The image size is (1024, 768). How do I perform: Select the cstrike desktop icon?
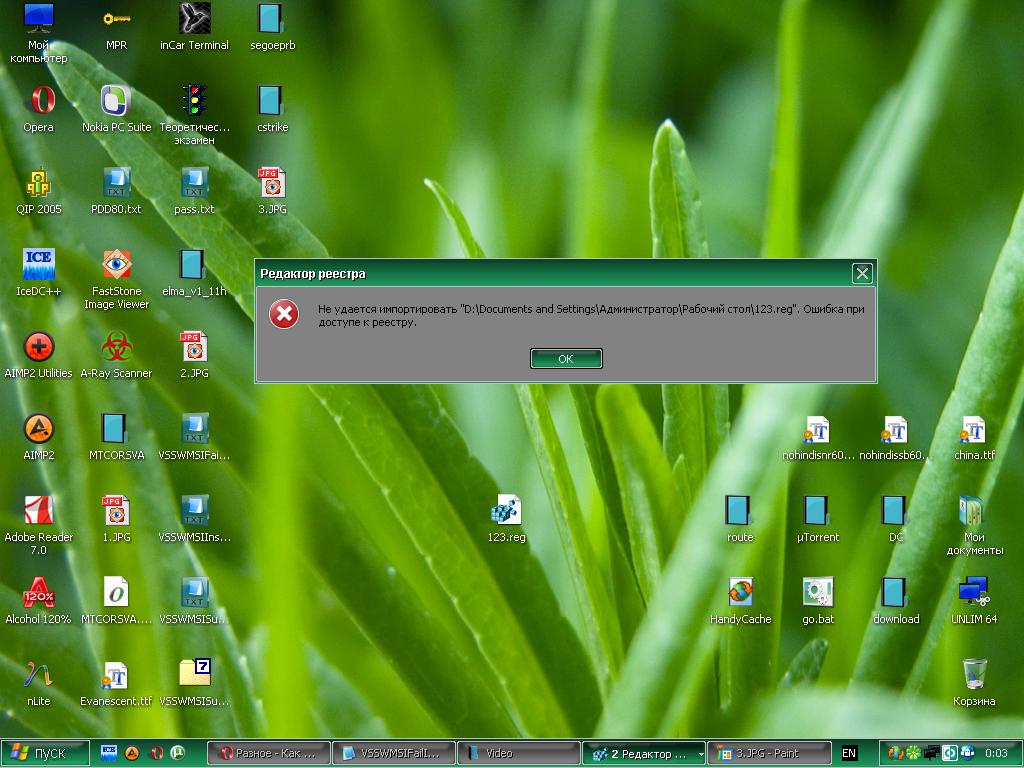click(272, 108)
